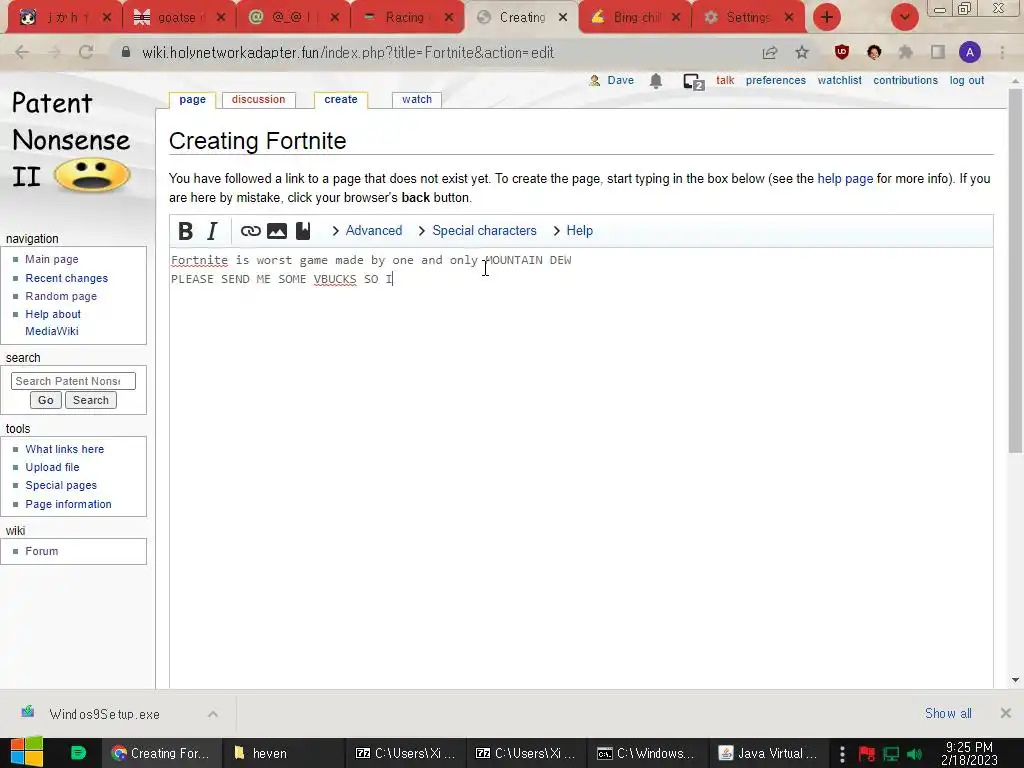Viewport: 1024px width, 768px height.
Task: View contributions link
Action: tap(905, 80)
